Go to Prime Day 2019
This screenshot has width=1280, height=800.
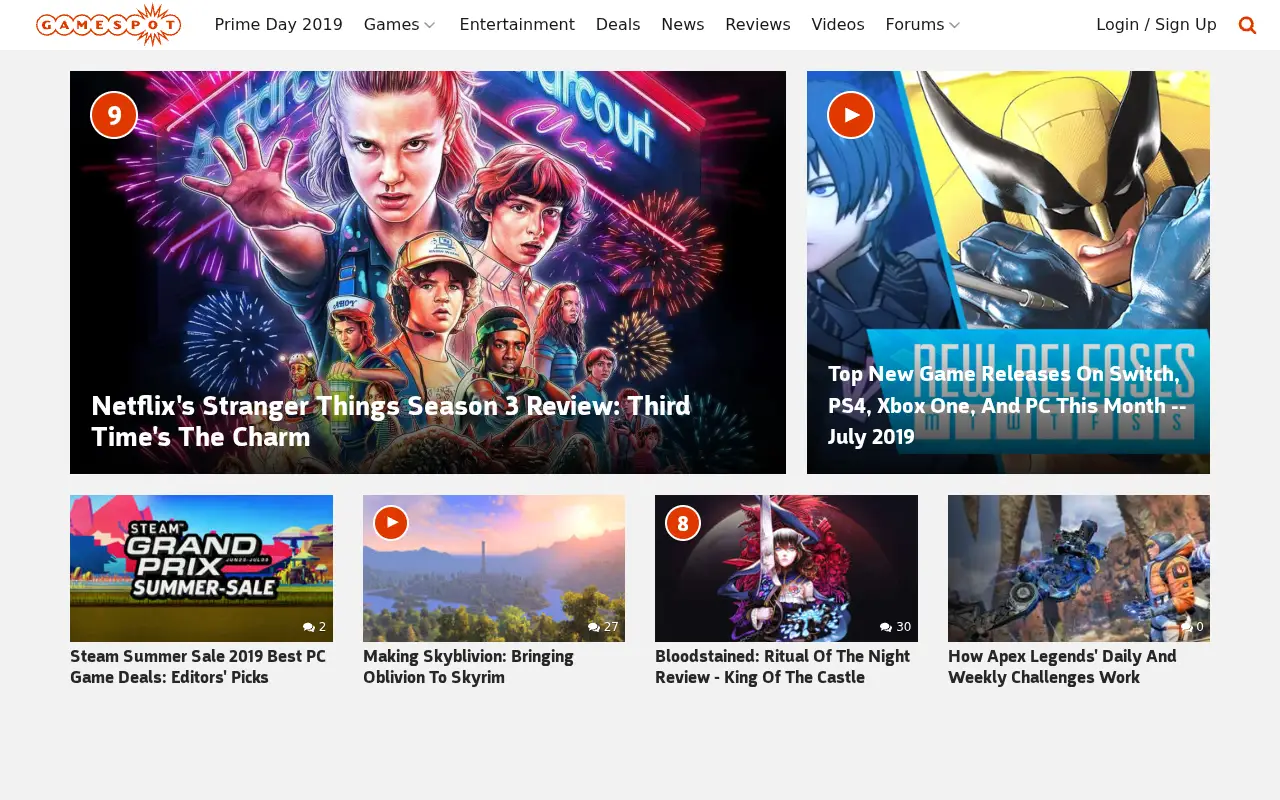click(278, 25)
